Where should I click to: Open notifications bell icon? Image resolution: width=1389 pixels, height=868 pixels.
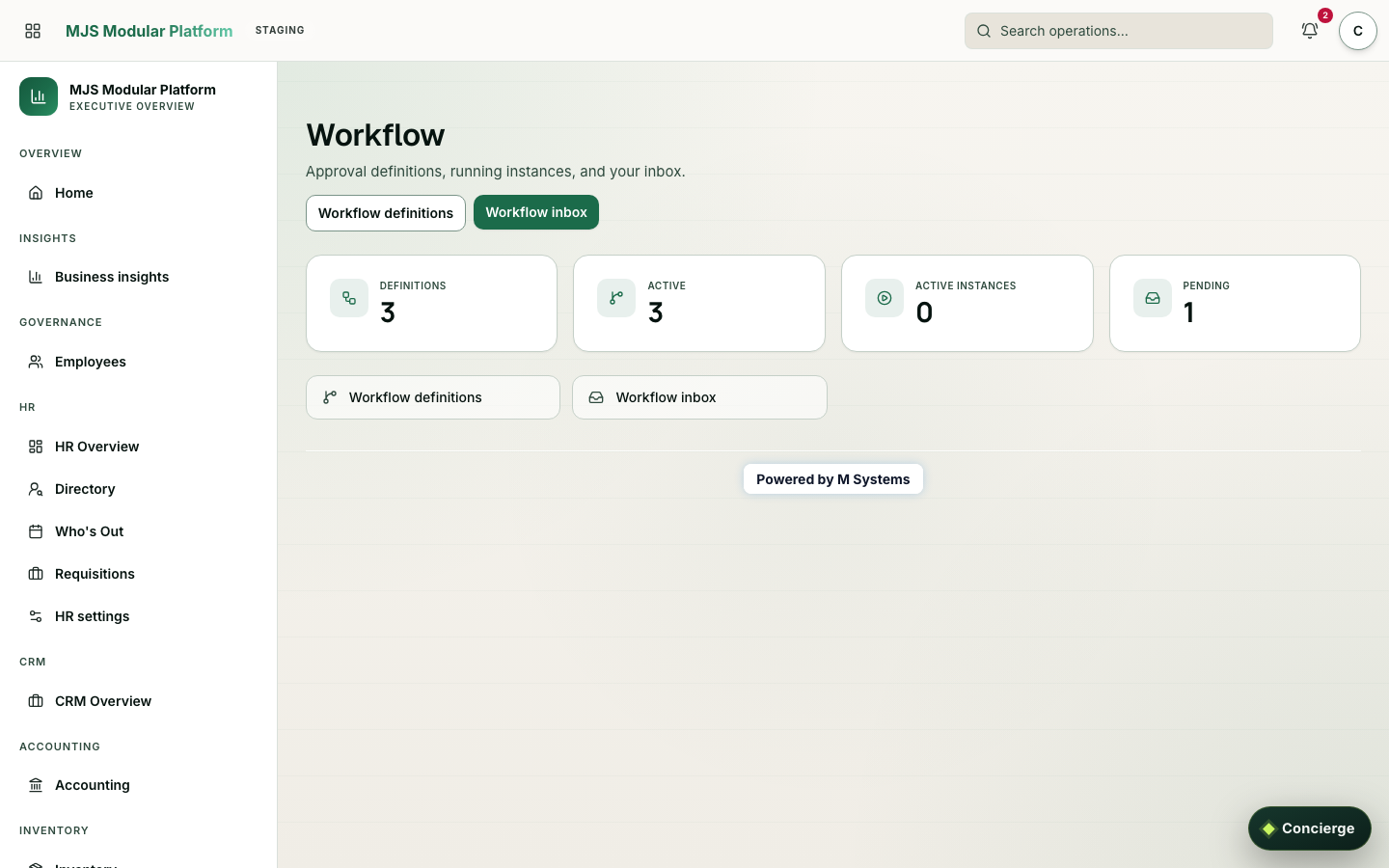1310,31
